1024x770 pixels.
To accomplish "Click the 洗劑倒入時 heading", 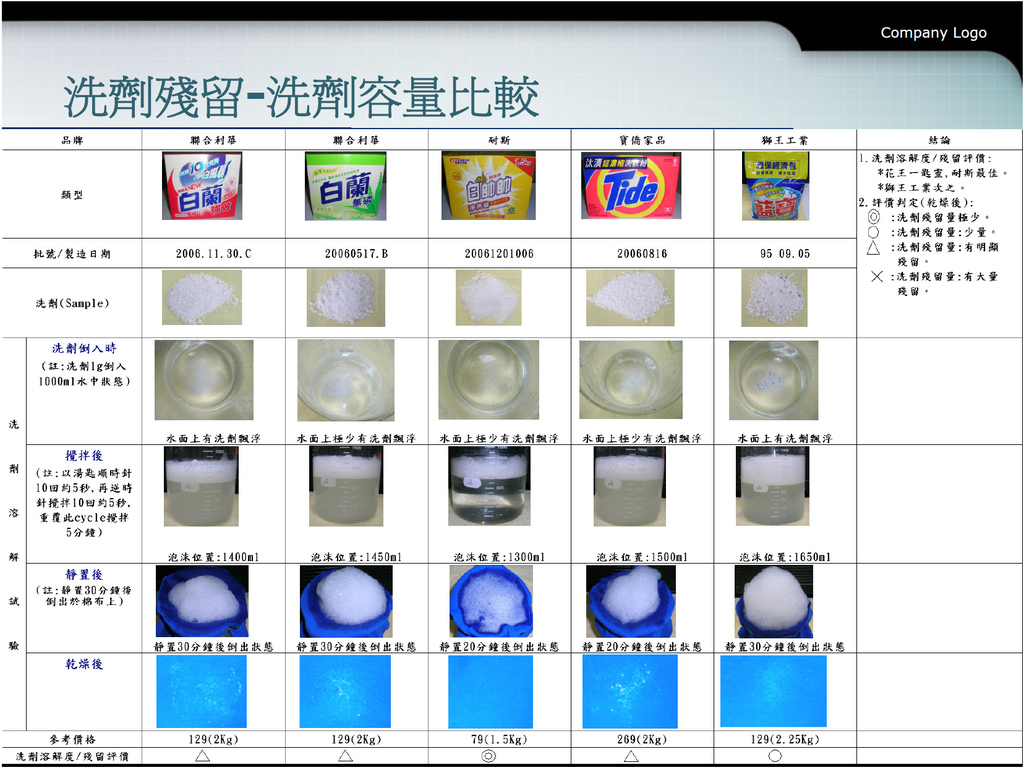I will [84, 348].
